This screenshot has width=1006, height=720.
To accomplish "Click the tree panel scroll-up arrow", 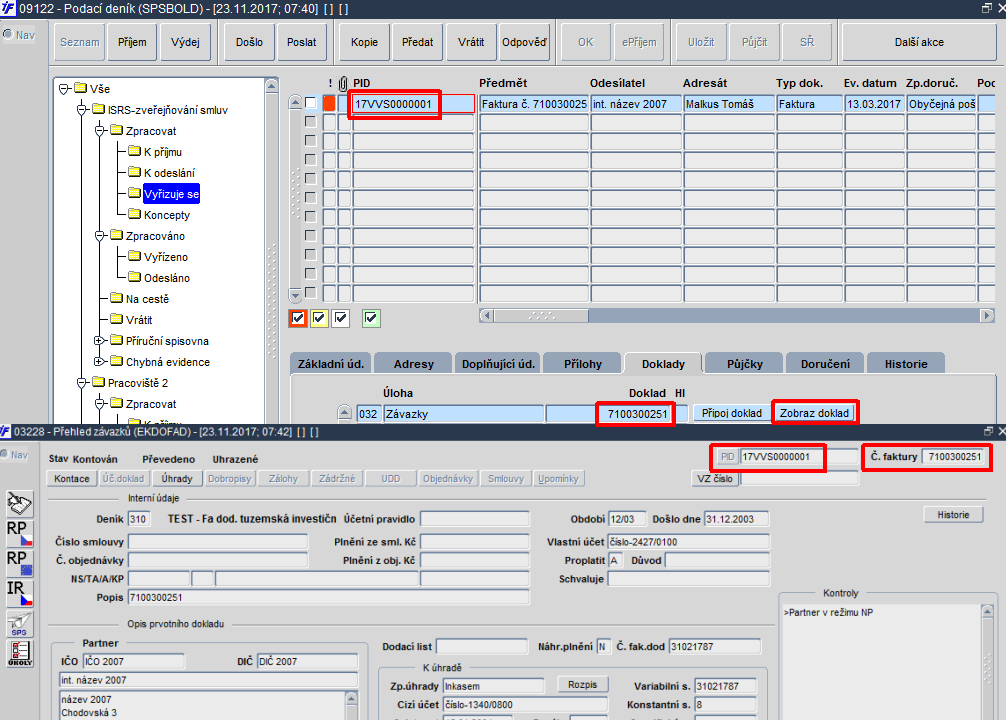I will 271,85.
